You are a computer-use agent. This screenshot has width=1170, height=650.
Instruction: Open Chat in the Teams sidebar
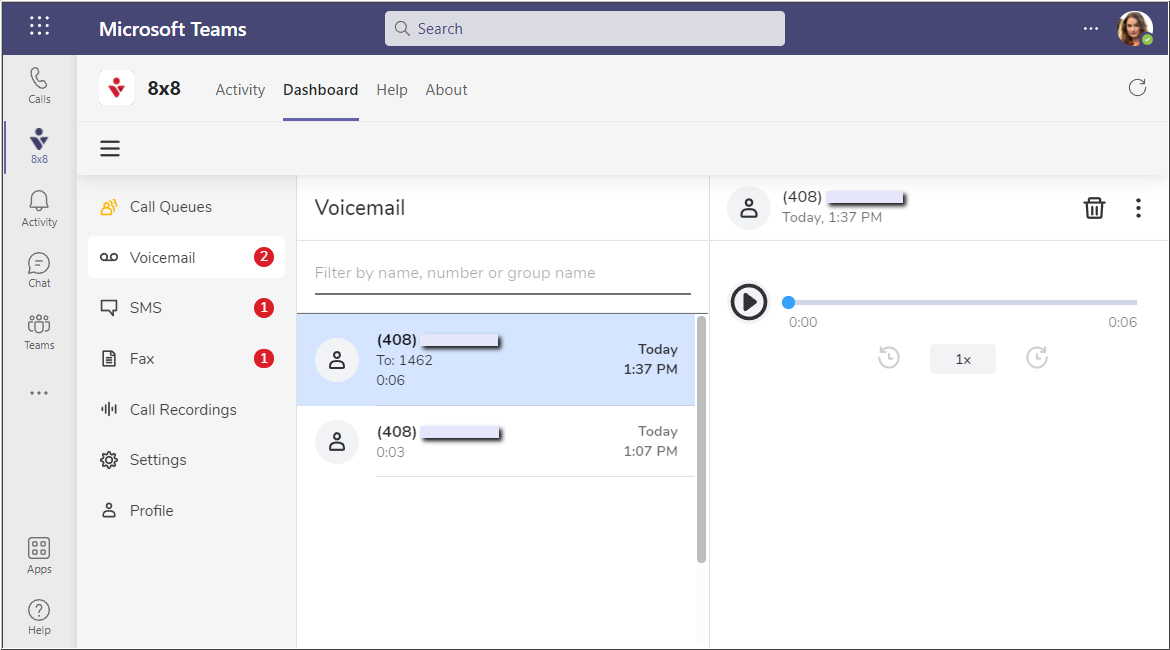point(39,270)
